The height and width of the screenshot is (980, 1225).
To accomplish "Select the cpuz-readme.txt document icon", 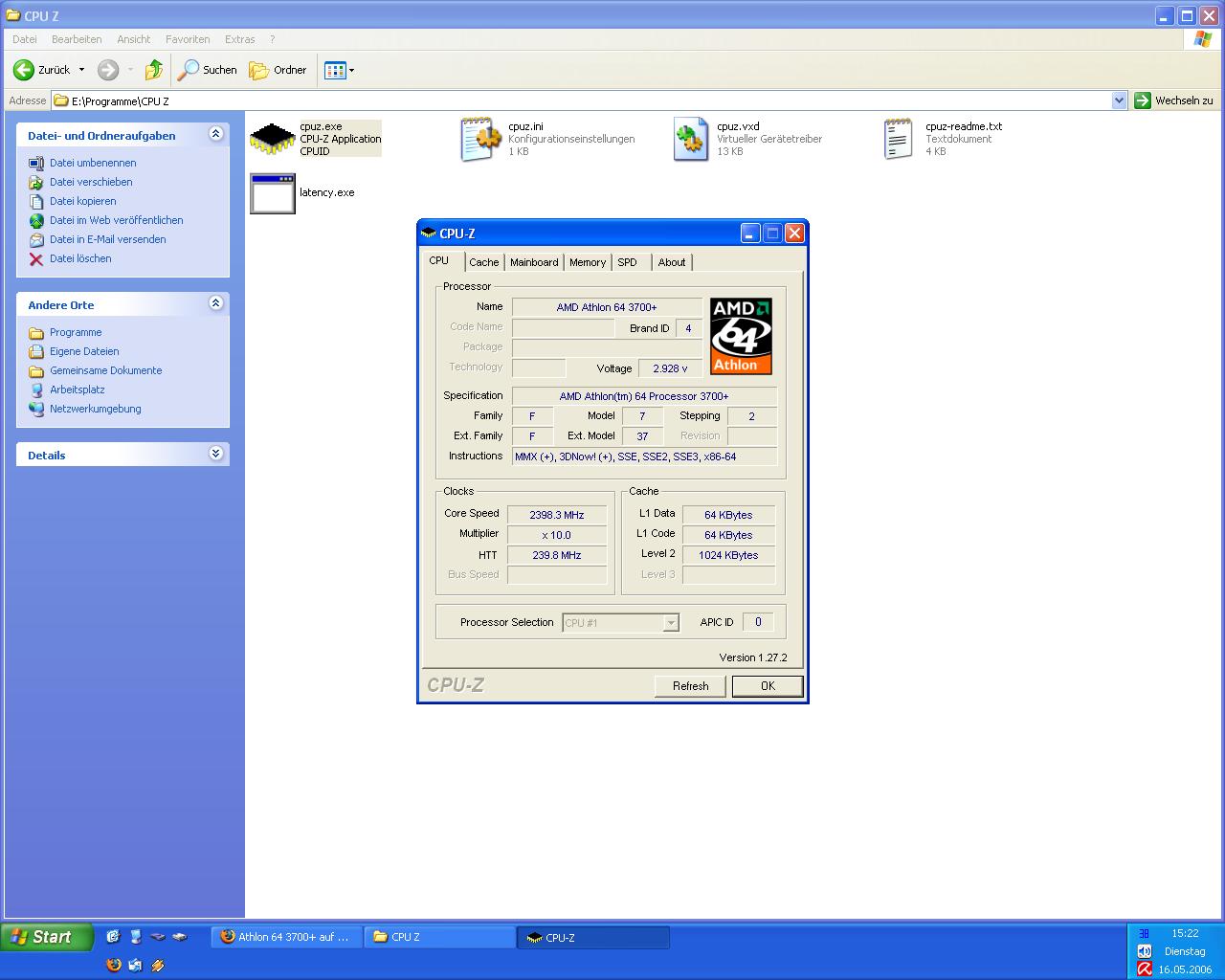I will (x=899, y=140).
